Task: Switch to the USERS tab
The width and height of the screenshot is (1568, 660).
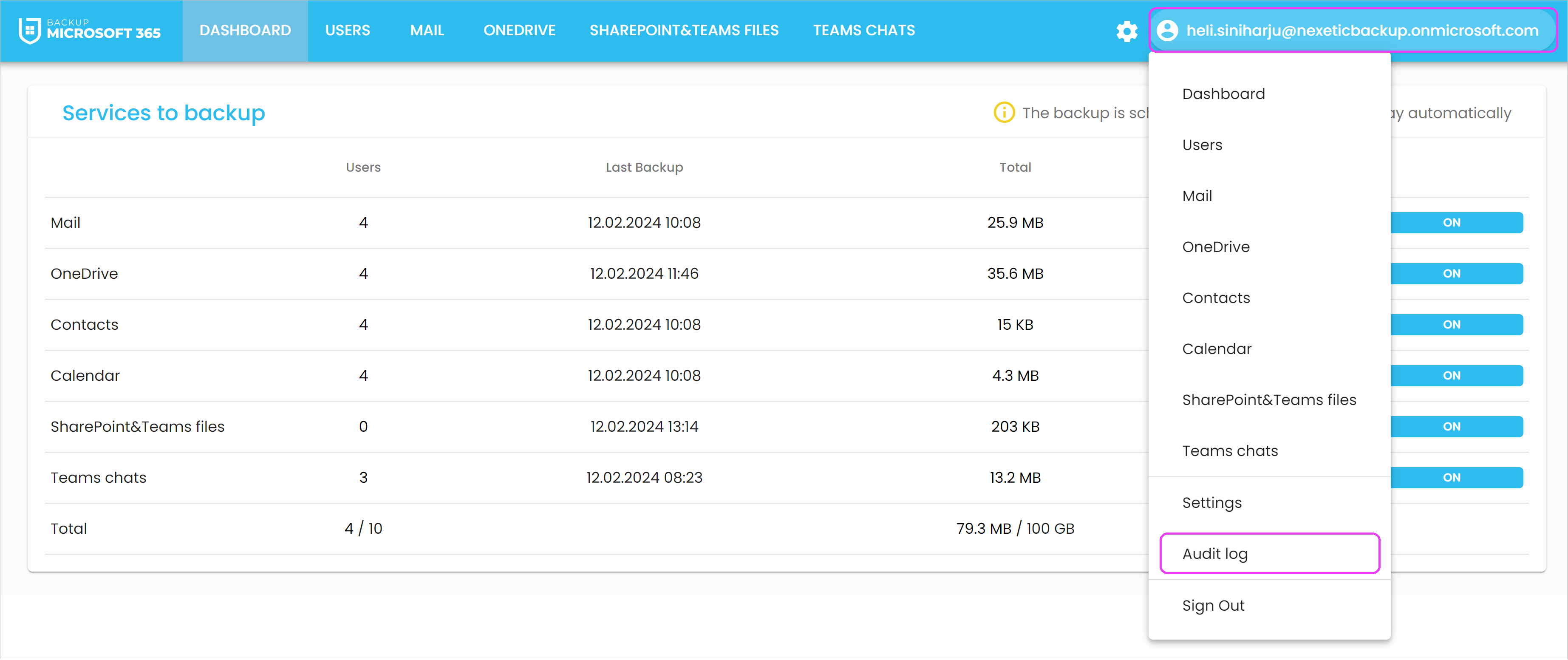Action: point(348,31)
